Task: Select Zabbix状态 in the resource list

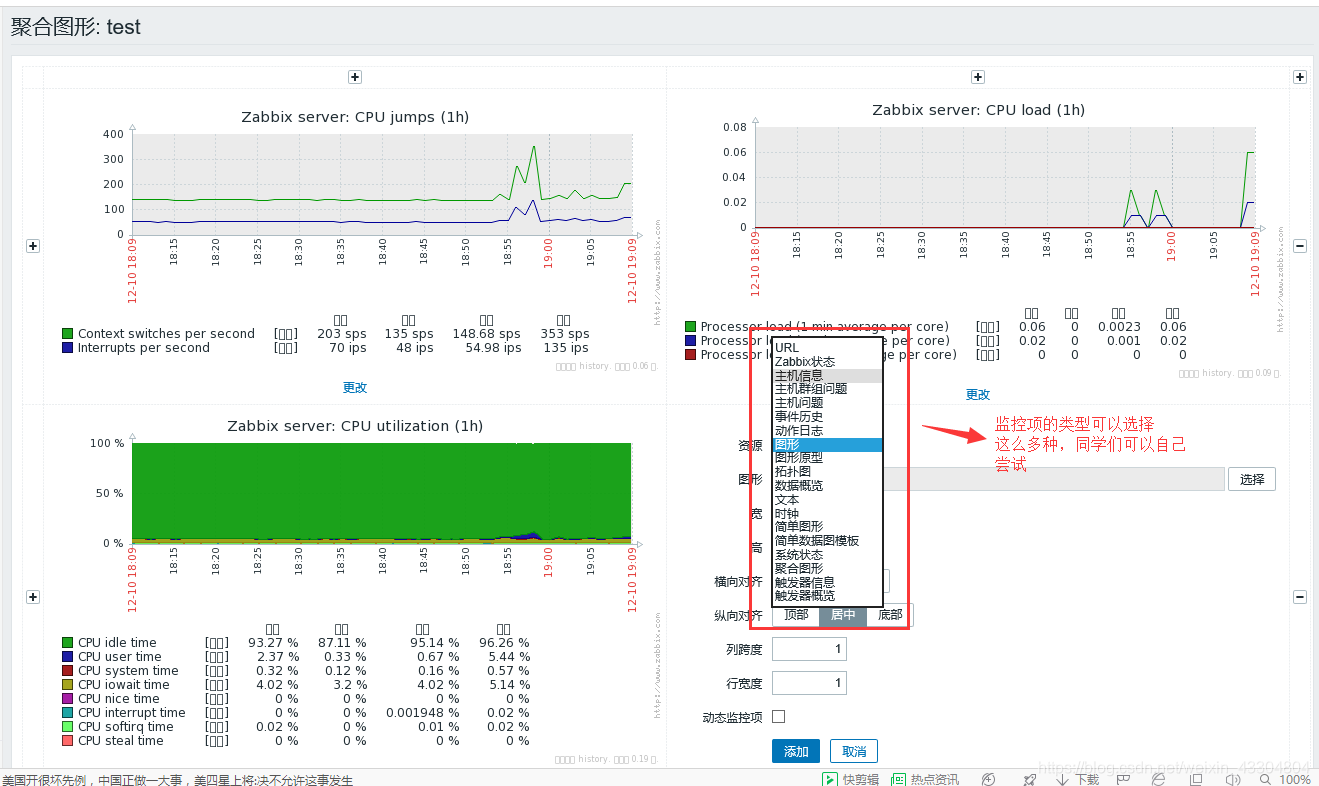Action: coord(827,361)
